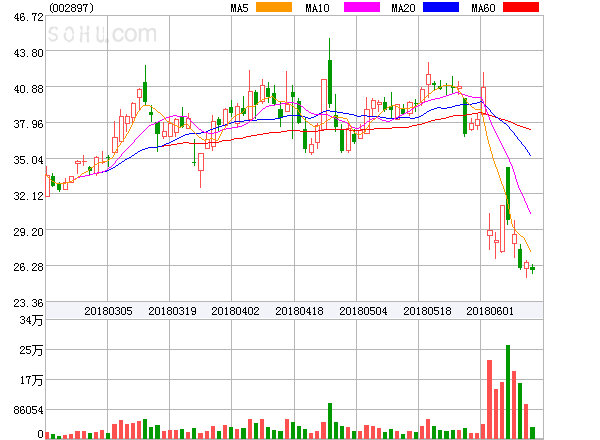Click the 37.96 price axis label

[28, 124]
